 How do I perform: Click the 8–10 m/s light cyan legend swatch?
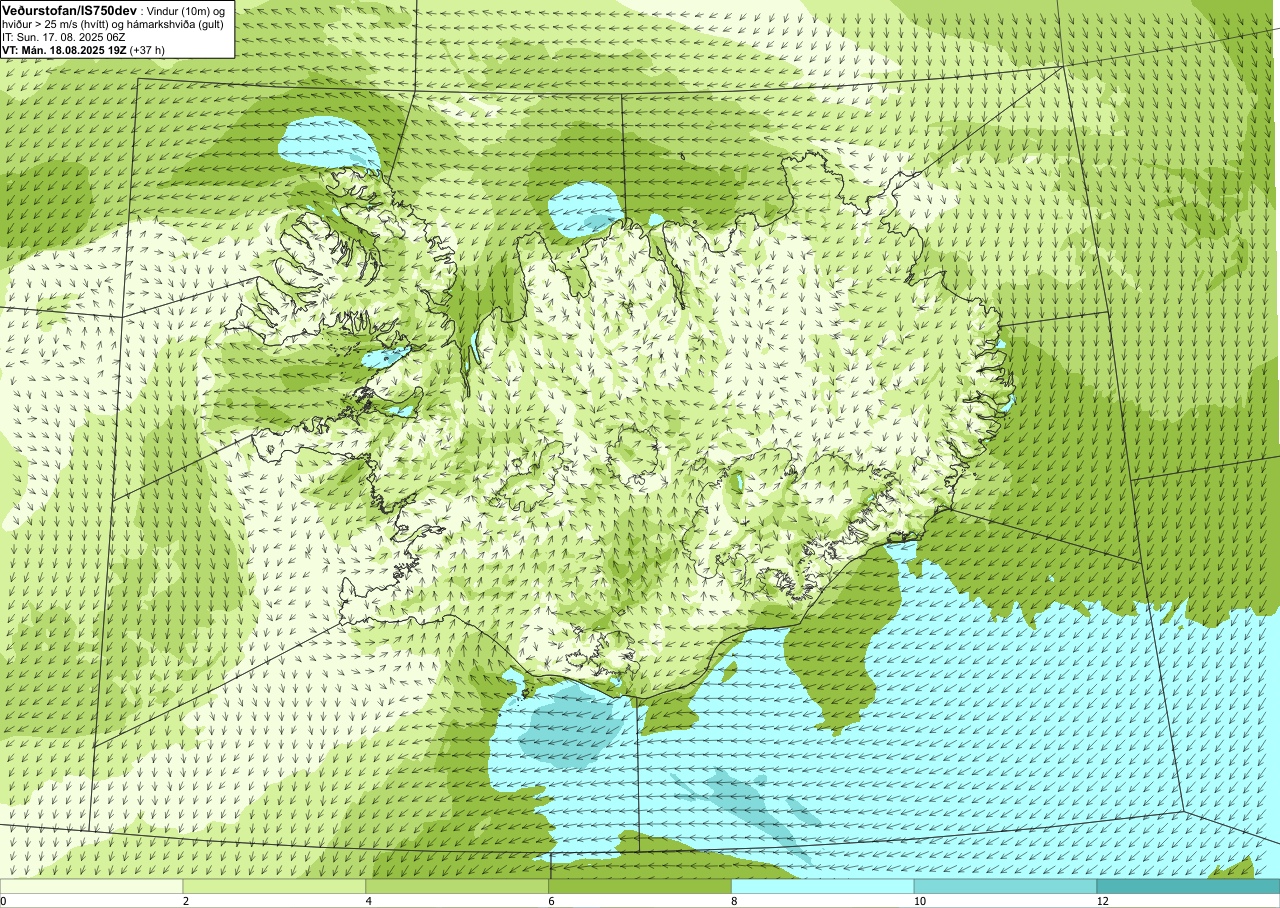[823, 886]
